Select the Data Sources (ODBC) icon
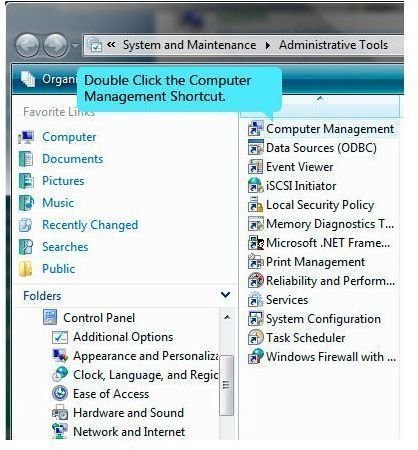This screenshot has width=418, height=450. (x=256, y=148)
